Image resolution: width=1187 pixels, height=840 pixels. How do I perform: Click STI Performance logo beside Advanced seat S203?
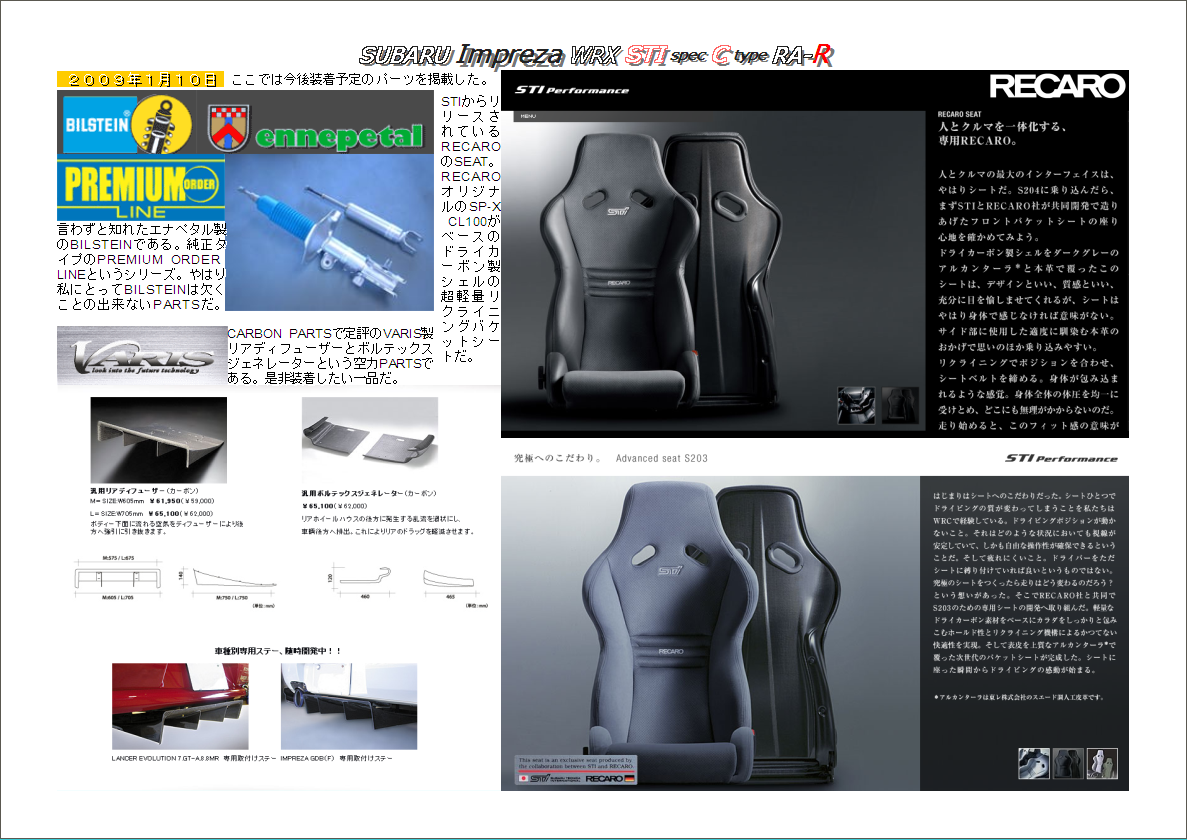tap(1061, 459)
